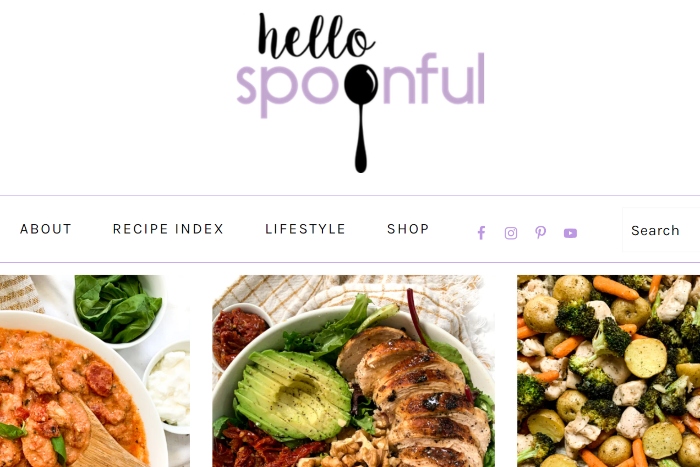Open the Facebook social icon
Viewport: 700px width, 467px height.
pyautogui.click(x=481, y=233)
